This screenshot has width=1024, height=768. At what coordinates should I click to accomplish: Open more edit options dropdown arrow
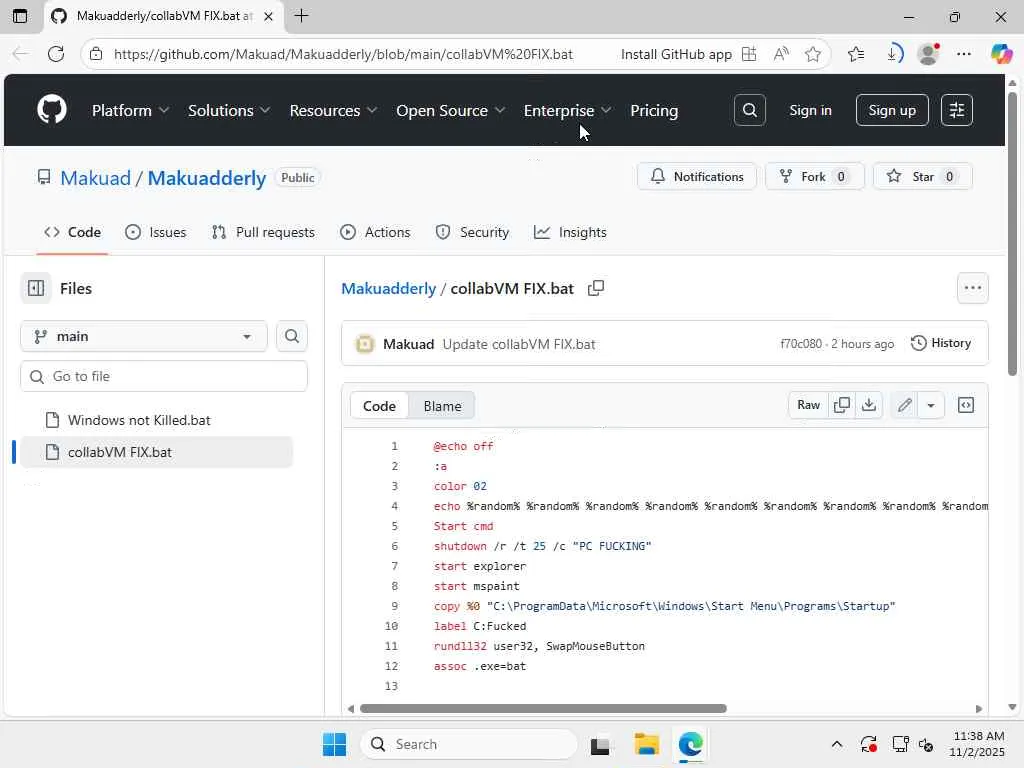(x=931, y=405)
